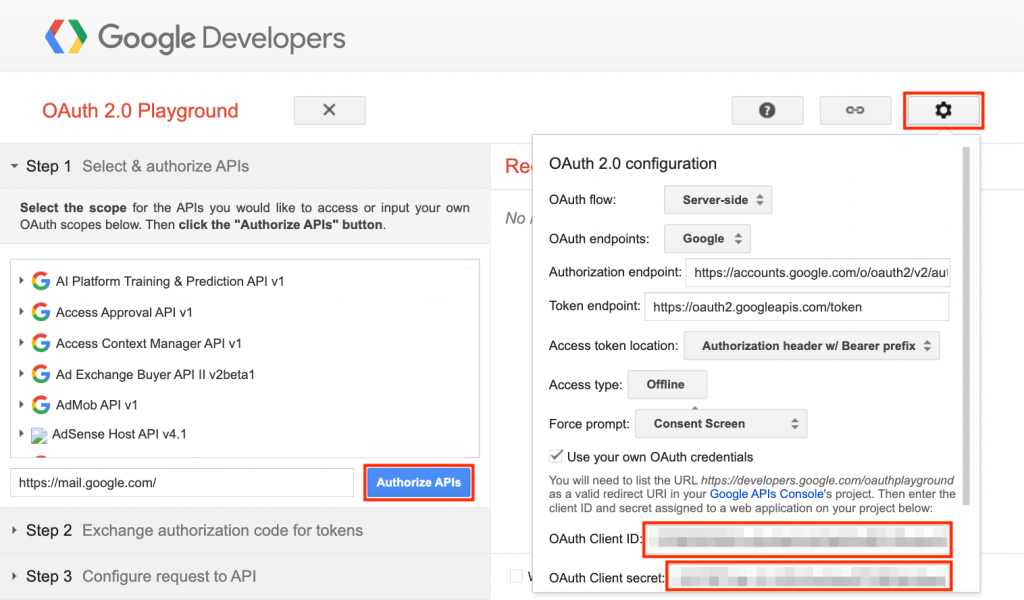Screen dimensions: 1024x600
Task: Select the AdSense Host API v4.1 row
Action: pyautogui.click(x=119, y=434)
